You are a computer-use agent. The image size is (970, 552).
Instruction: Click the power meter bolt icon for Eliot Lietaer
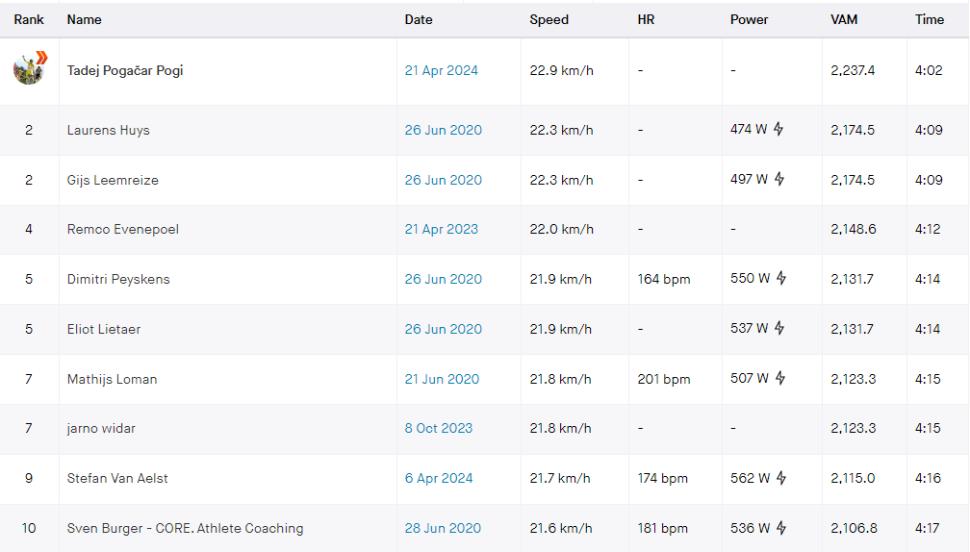coord(779,328)
